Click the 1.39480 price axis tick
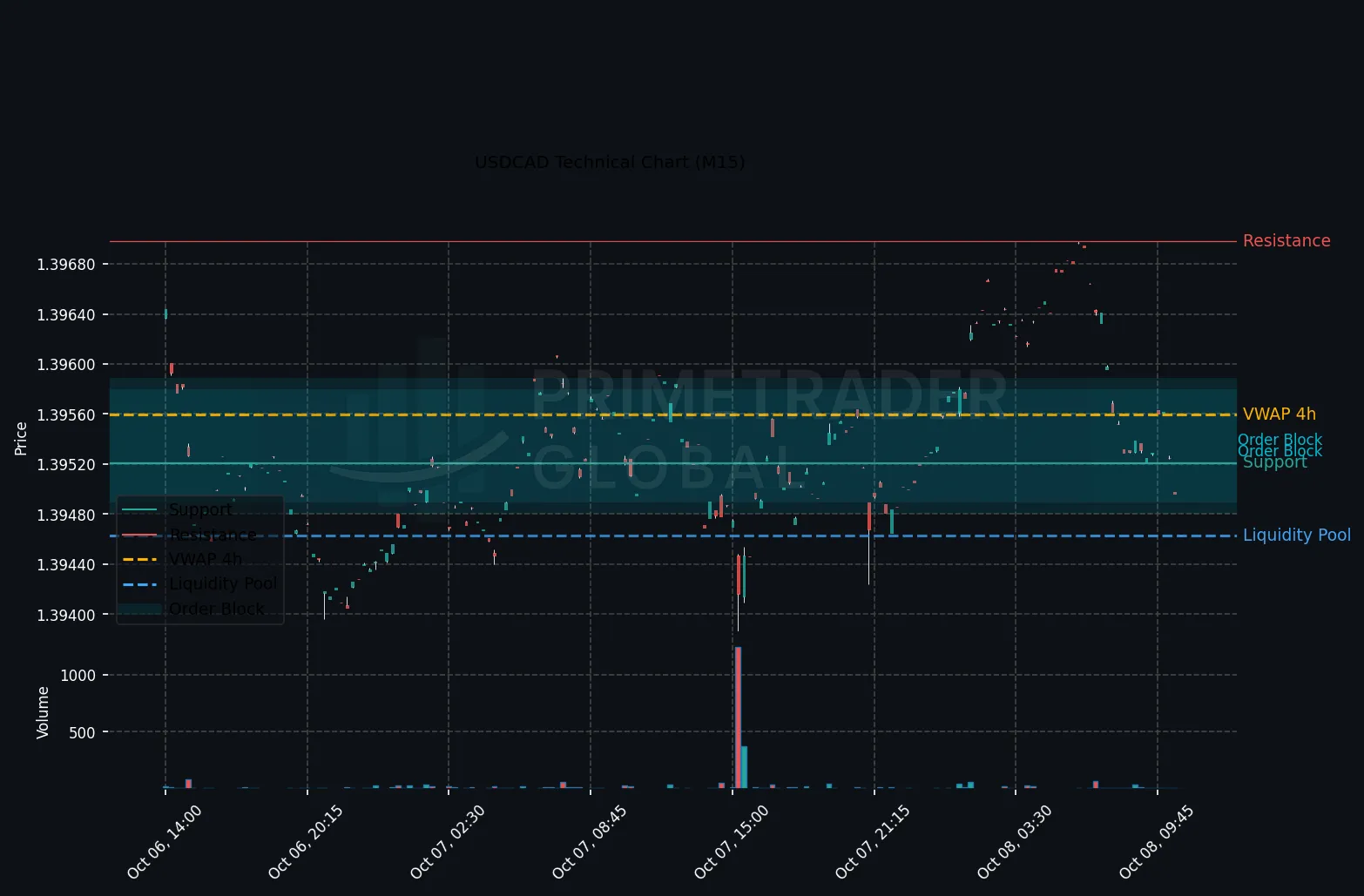 [66, 515]
